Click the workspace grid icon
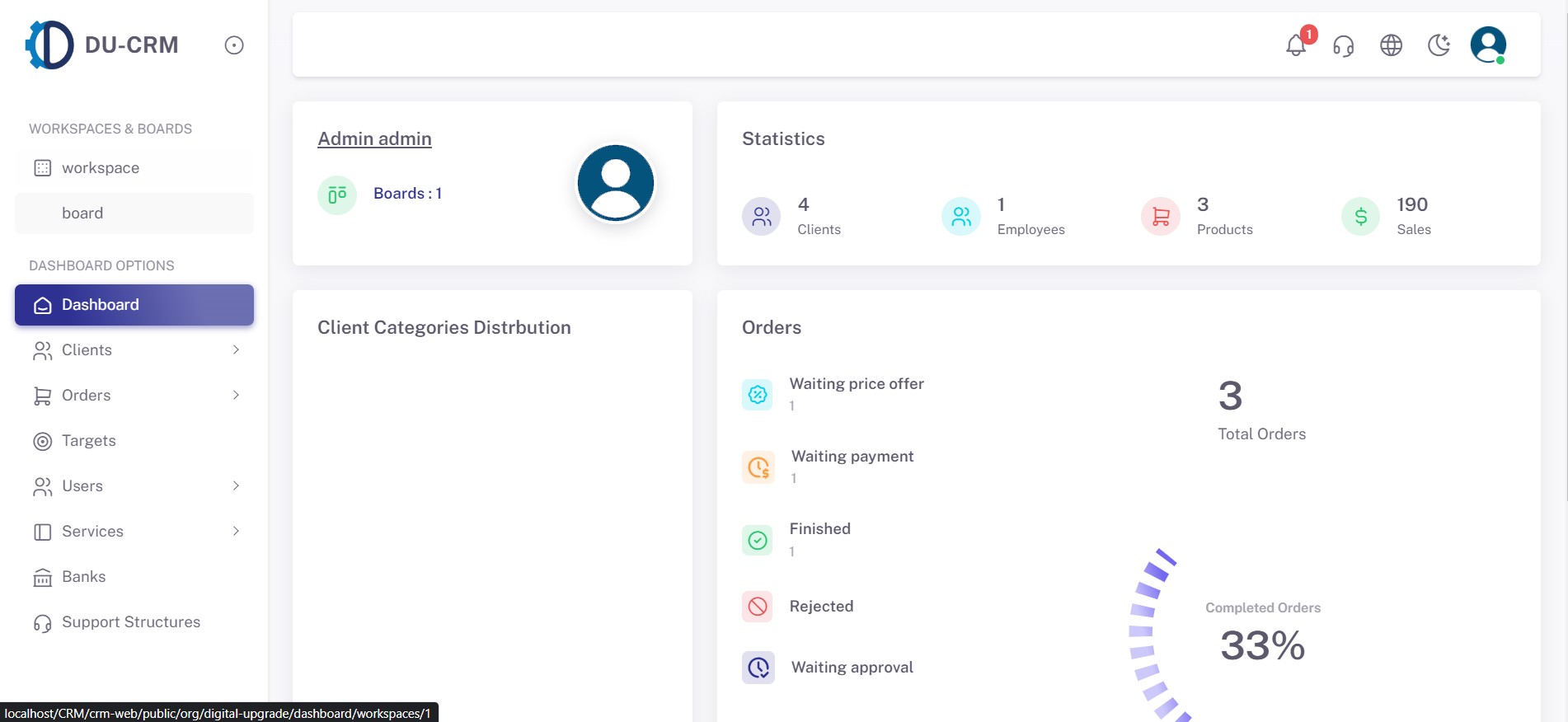Image resolution: width=1568 pixels, height=722 pixels. 42,168
